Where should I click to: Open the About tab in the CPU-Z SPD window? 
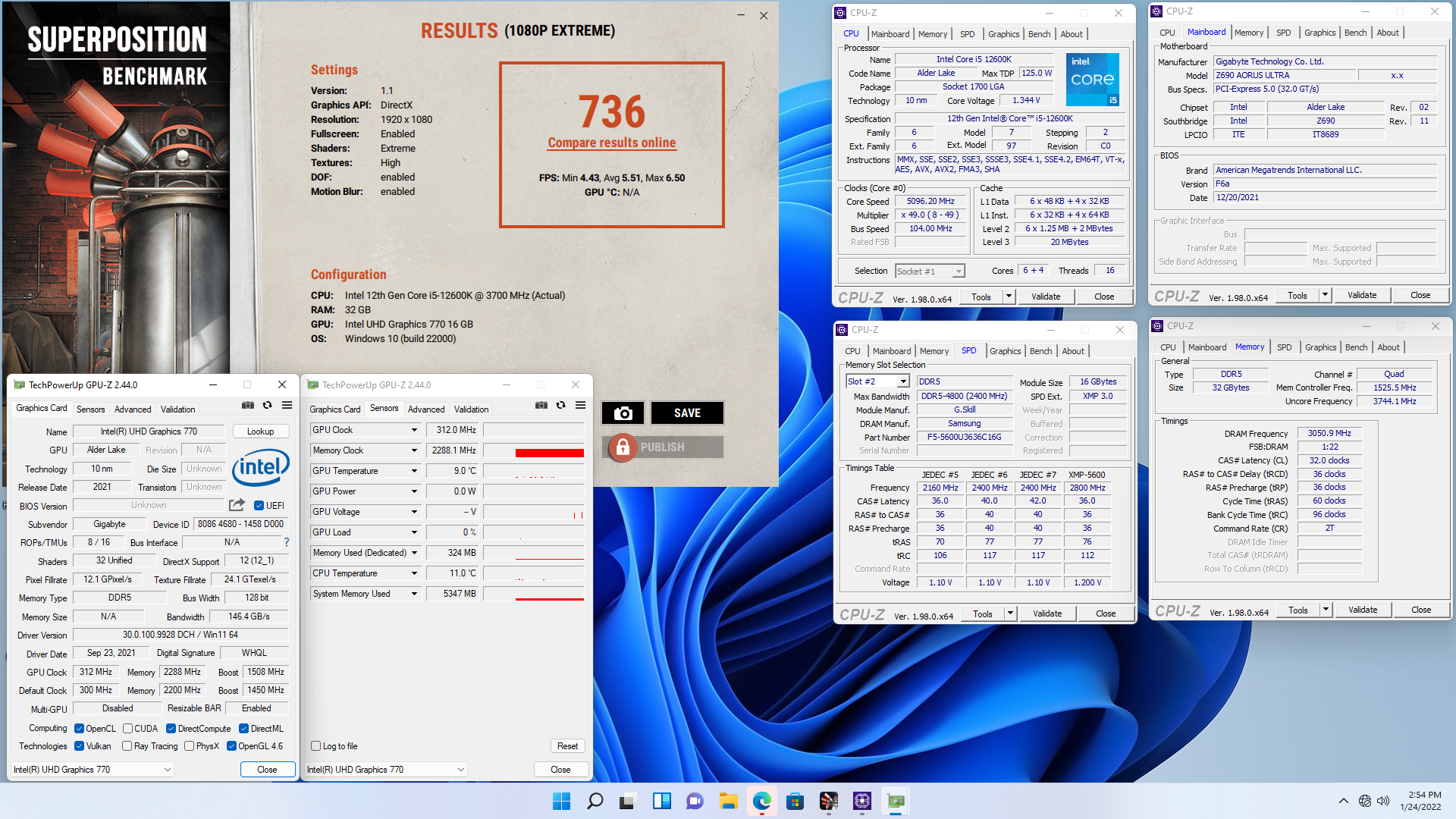click(x=1072, y=351)
